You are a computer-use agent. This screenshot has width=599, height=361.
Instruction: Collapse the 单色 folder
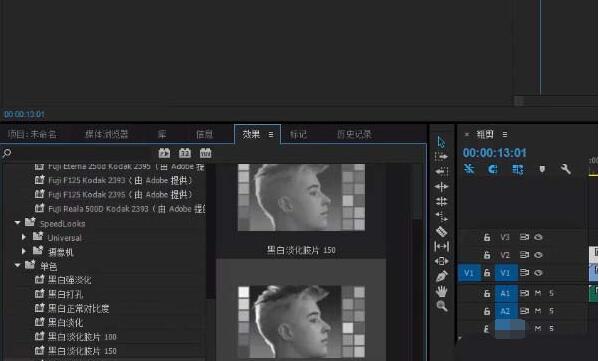pyautogui.click(x=17, y=265)
